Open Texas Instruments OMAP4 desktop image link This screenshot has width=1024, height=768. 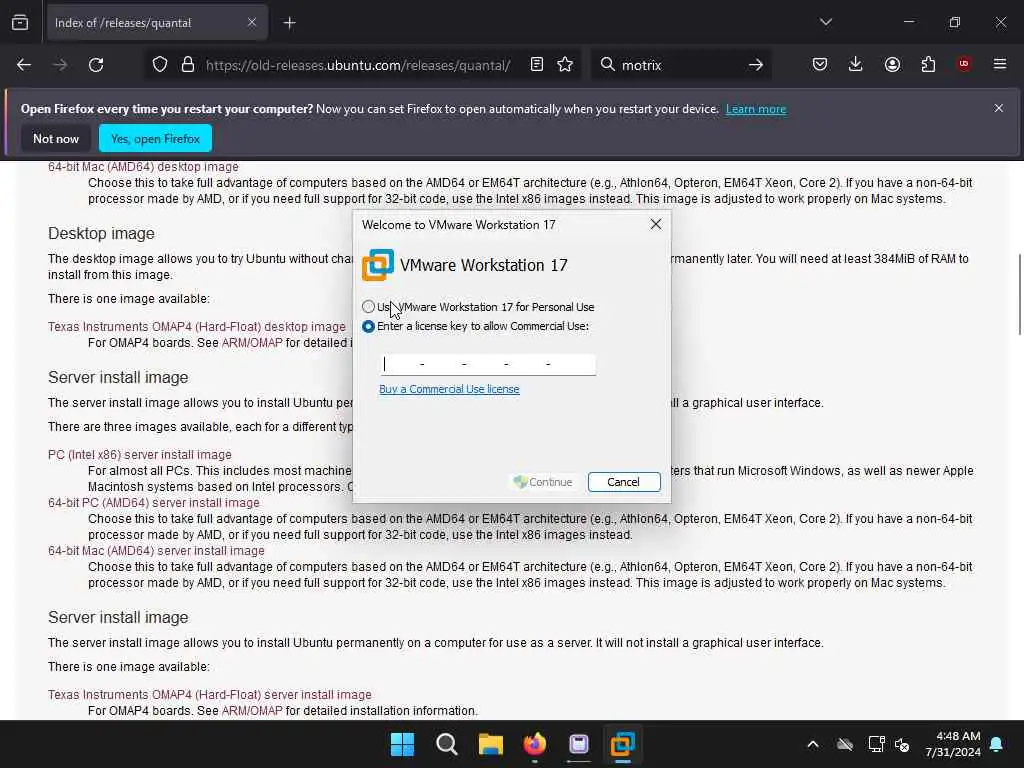click(x=197, y=327)
